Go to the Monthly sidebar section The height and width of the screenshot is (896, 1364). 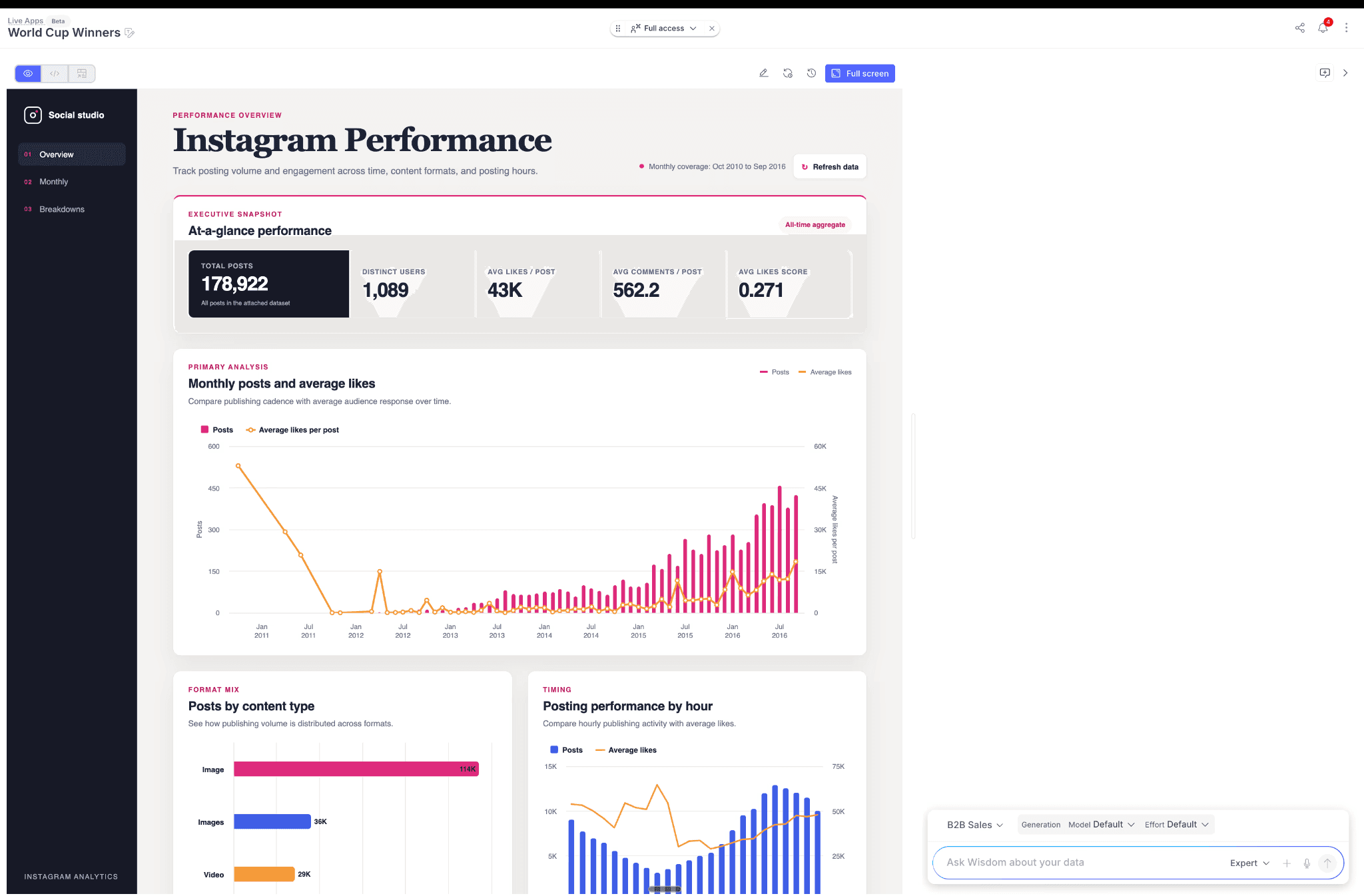pyautogui.click(x=72, y=182)
